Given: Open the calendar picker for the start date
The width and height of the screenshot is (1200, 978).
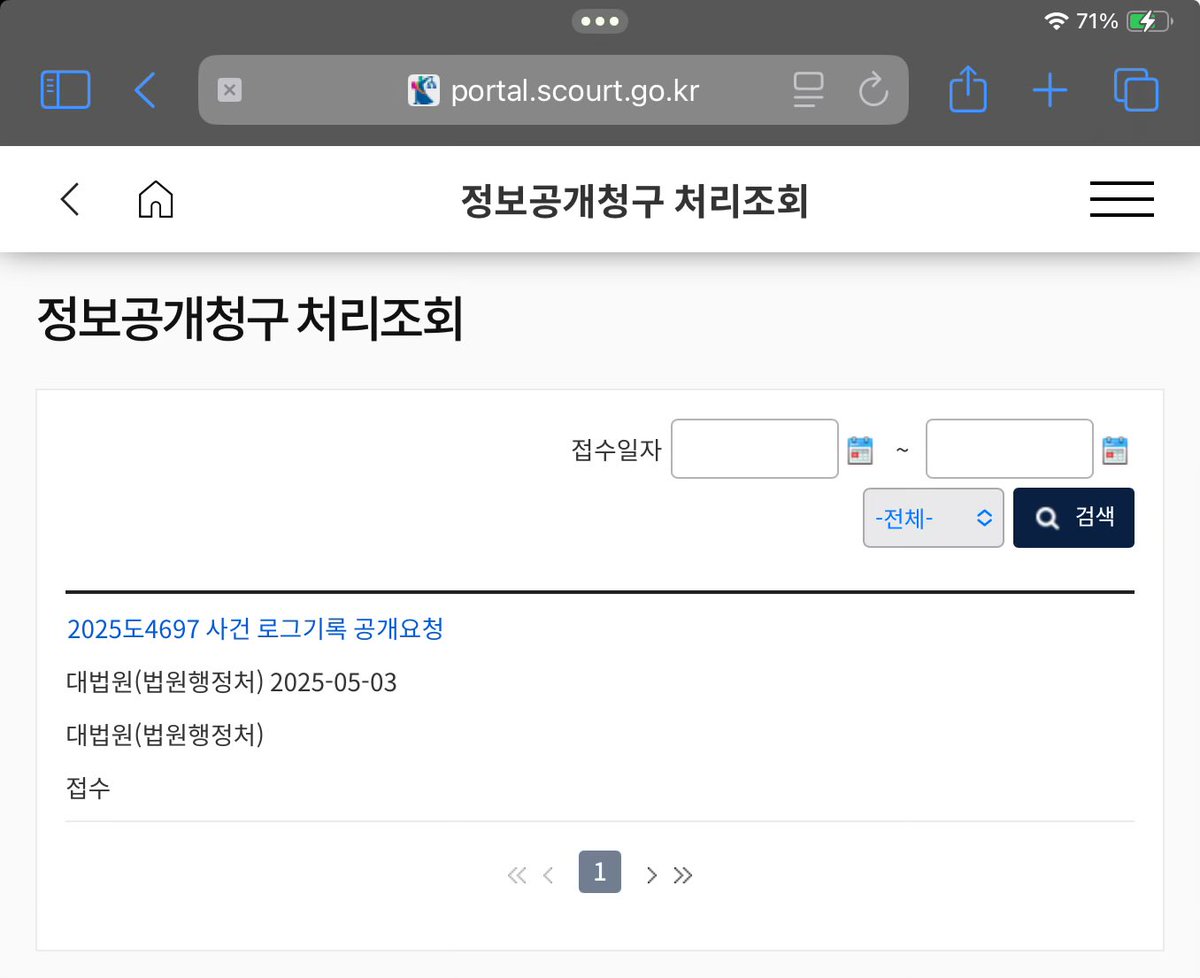Looking at the screenshot, I should tap(858, 449).
